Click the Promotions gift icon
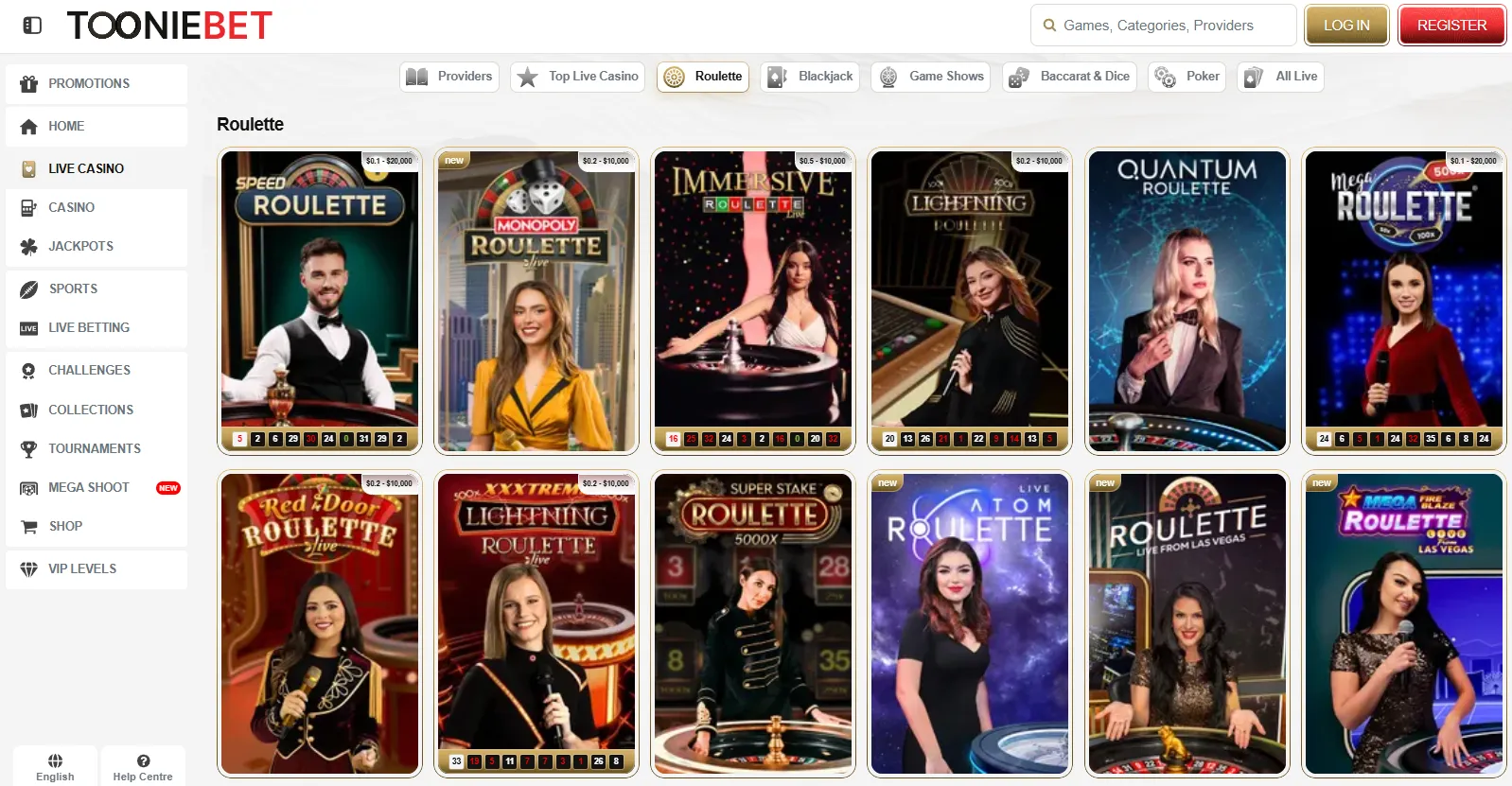1512x786 pixels. click(29, 83)
